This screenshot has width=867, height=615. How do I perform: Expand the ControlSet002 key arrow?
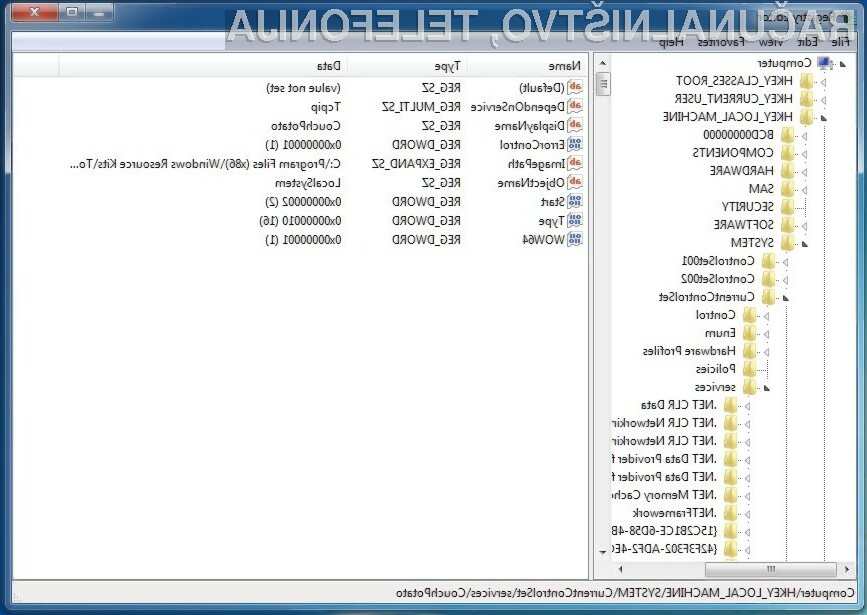(785, 280)
